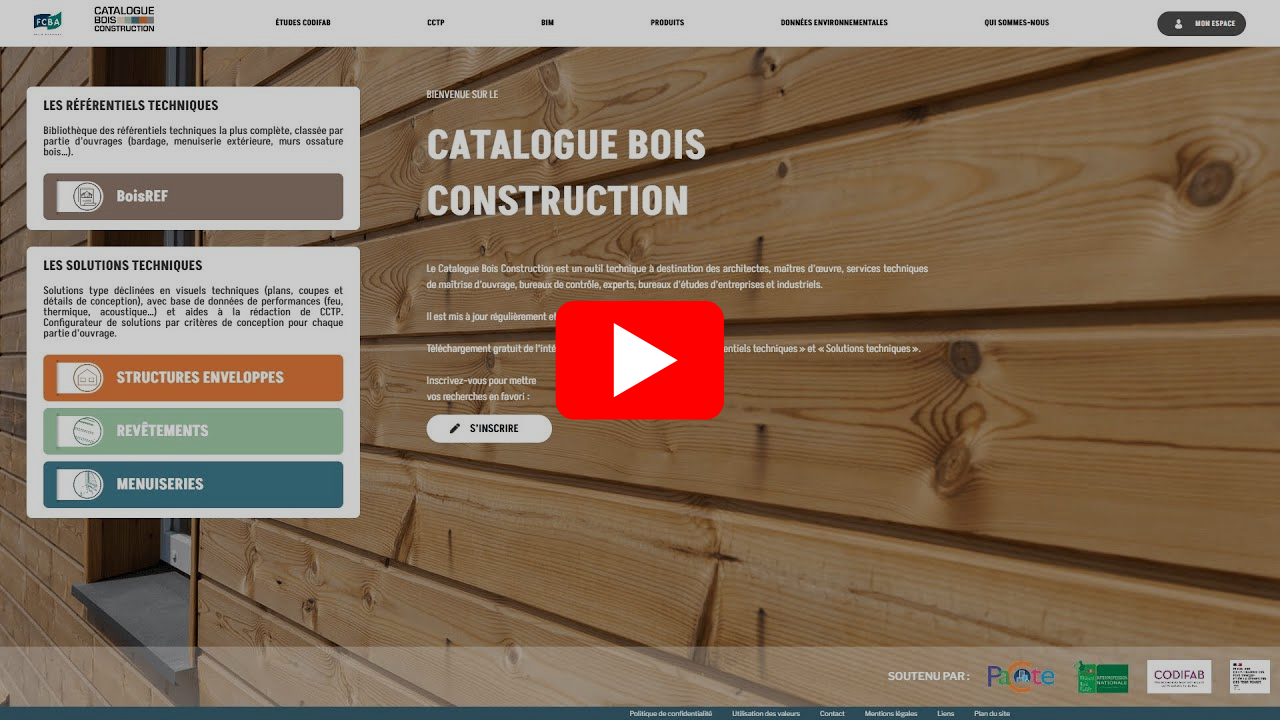1280x720 pixels.
Task: Click the Menuiseries window icon
Action: tap(89, 484)
